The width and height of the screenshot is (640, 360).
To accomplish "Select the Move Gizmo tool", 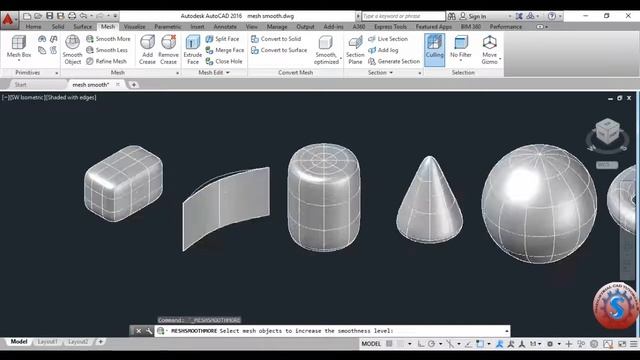I will click(489, 49).
